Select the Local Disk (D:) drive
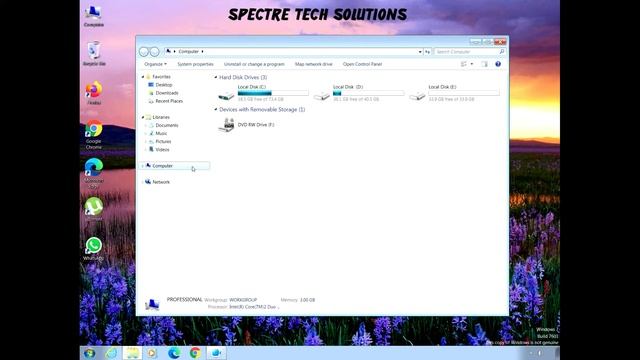The height and width of the screenshot is (360, 640). (359, 93)
